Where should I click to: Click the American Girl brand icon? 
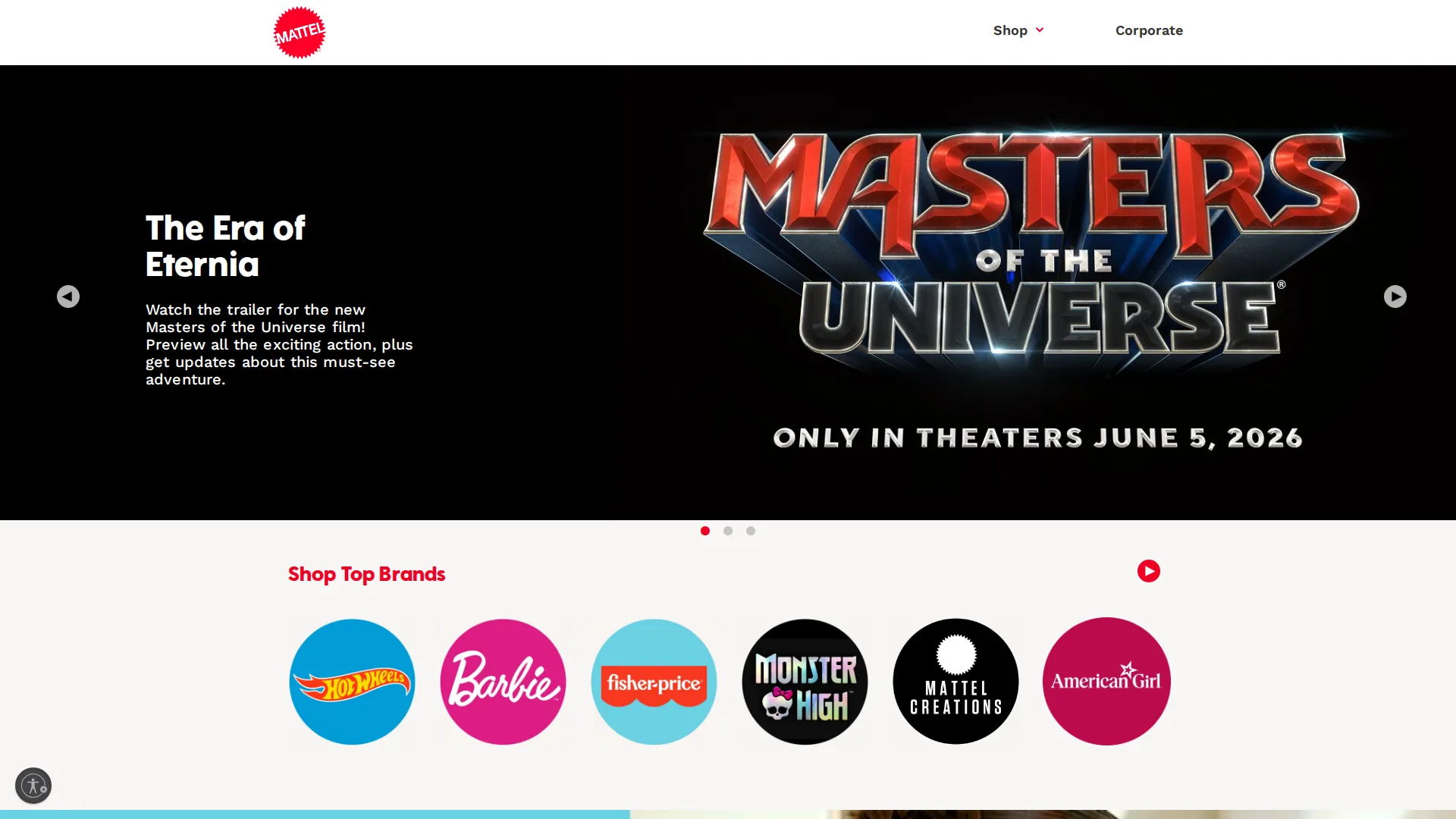click(1106, 681)
